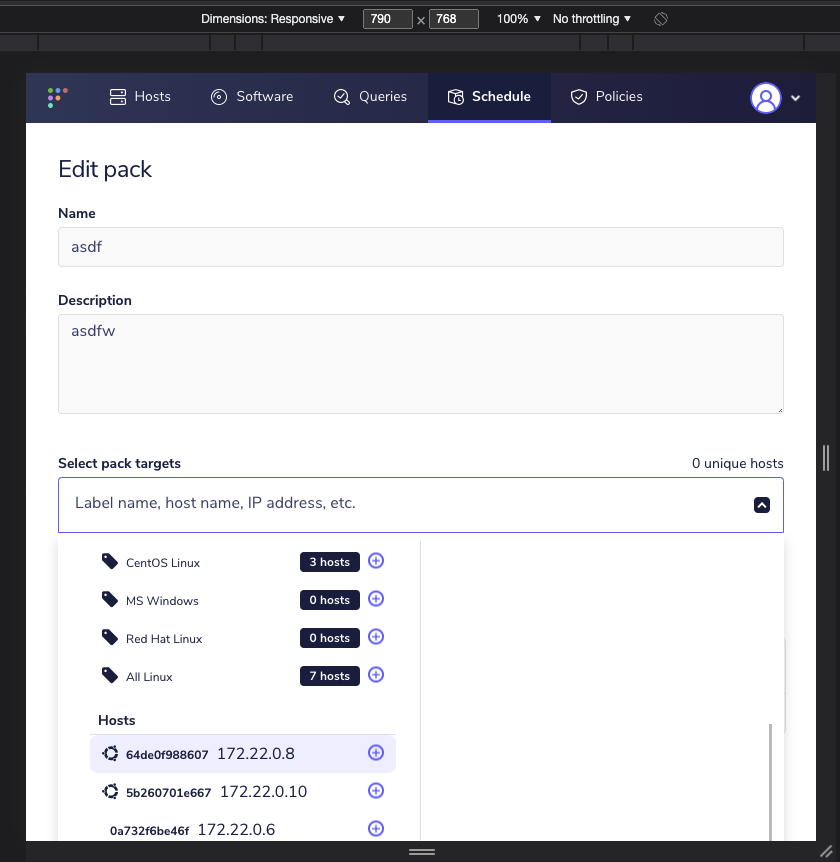Click the viewport width field 790
The image size is (840, 862).
click(388, 19)
